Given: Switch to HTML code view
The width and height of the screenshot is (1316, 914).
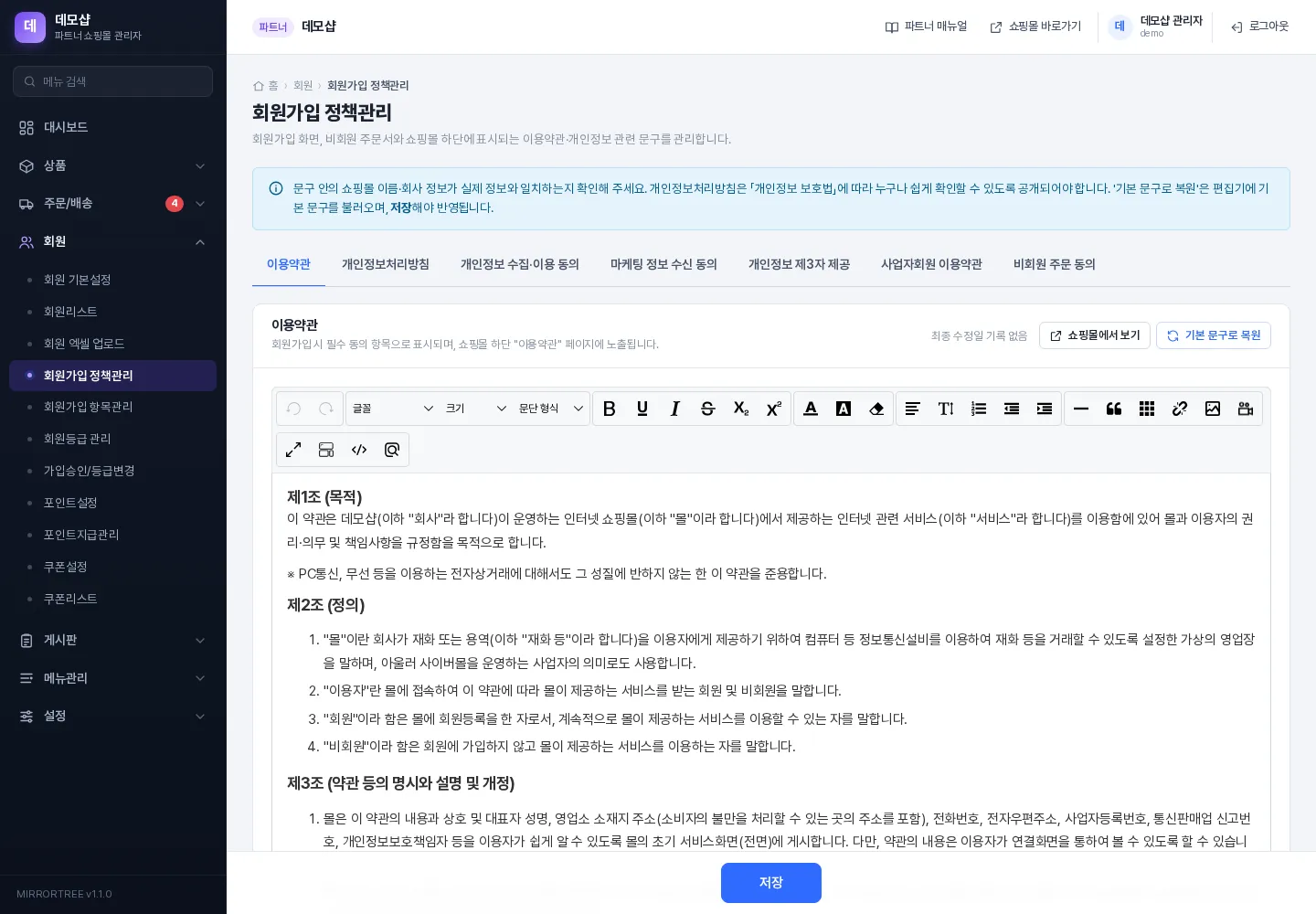Looking at the screenshot, I should click(359, 450).
